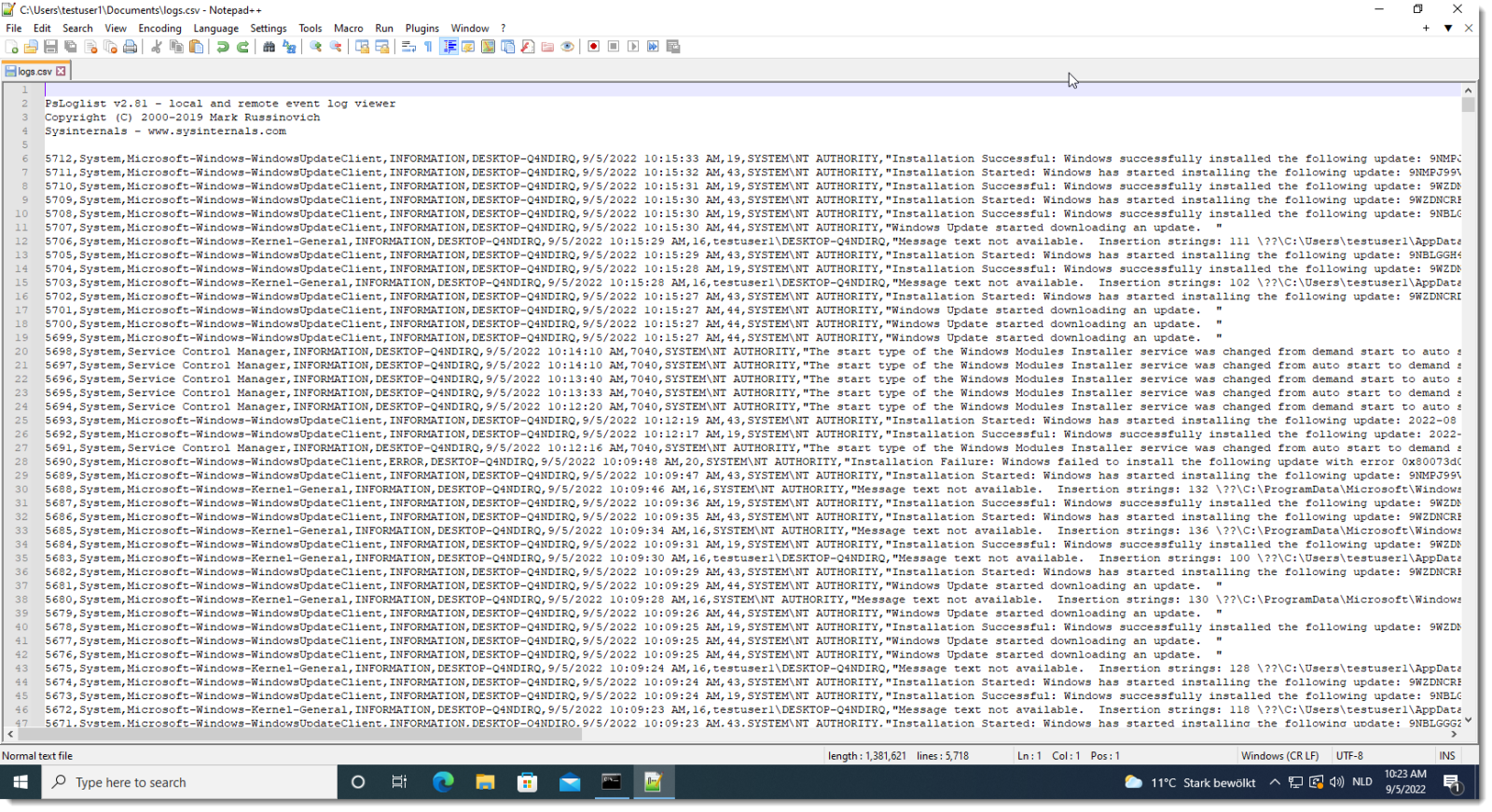Open the Encoding menu

click(x=159, y=28)
